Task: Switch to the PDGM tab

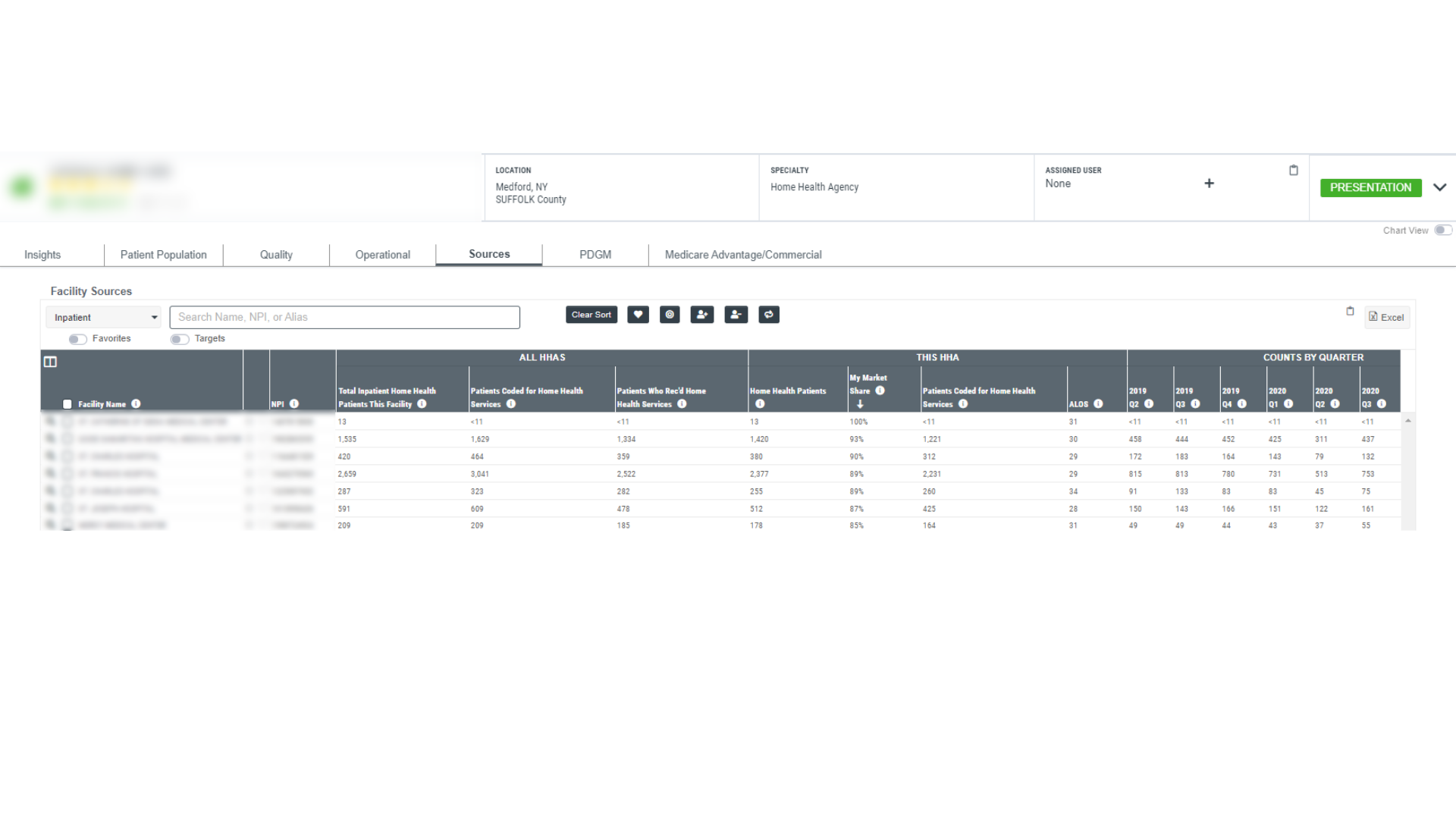Action: (595, 255)
